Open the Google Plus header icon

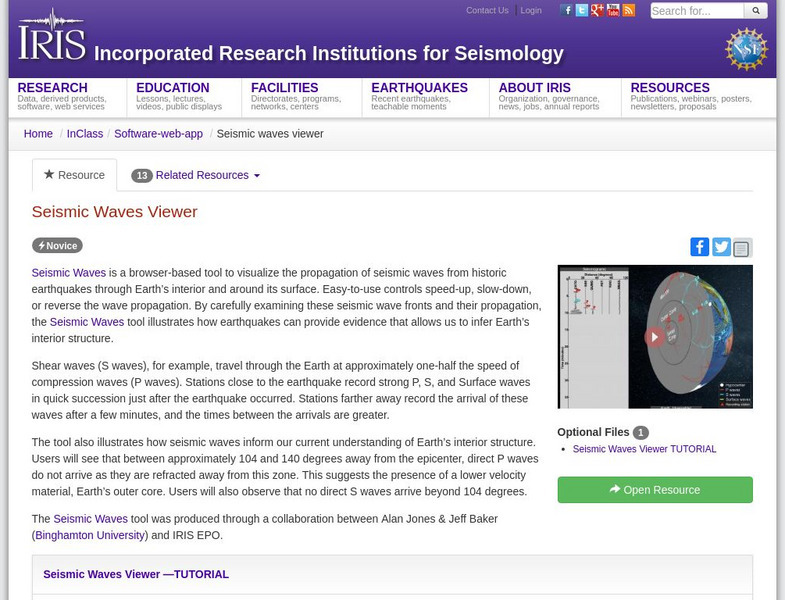[597, 11]
